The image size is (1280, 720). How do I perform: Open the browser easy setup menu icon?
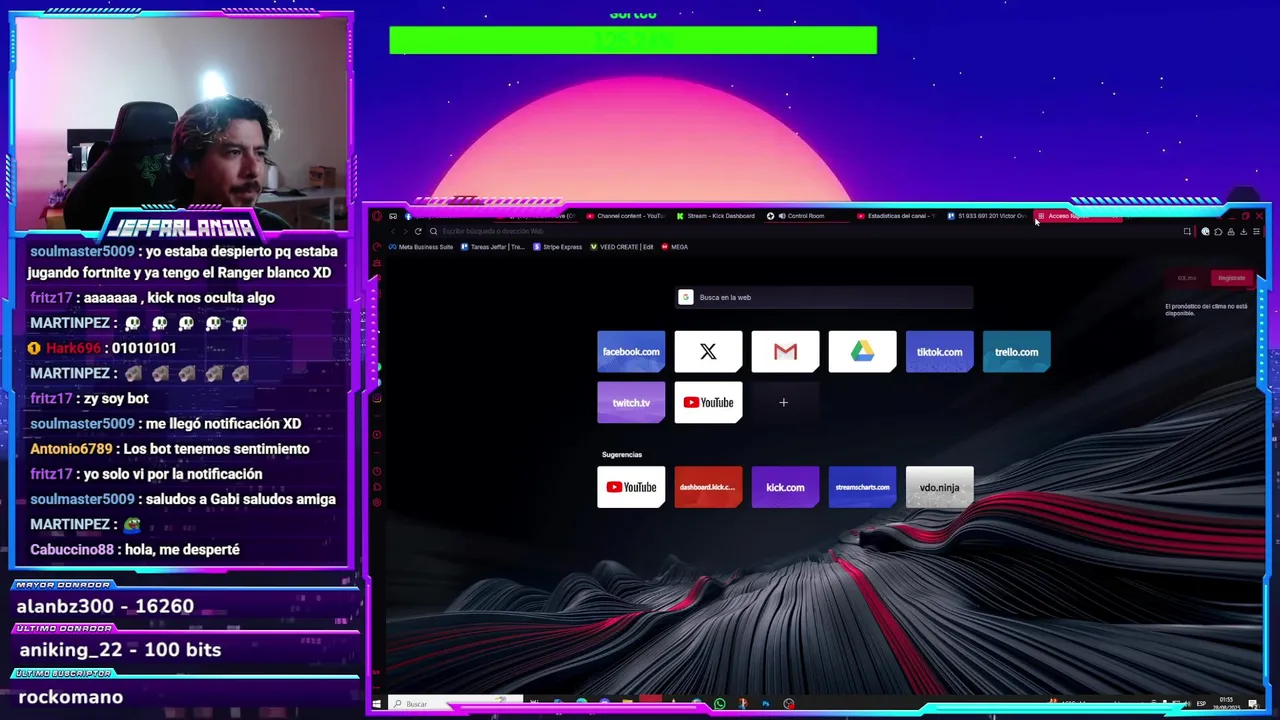click(1256, 231)
